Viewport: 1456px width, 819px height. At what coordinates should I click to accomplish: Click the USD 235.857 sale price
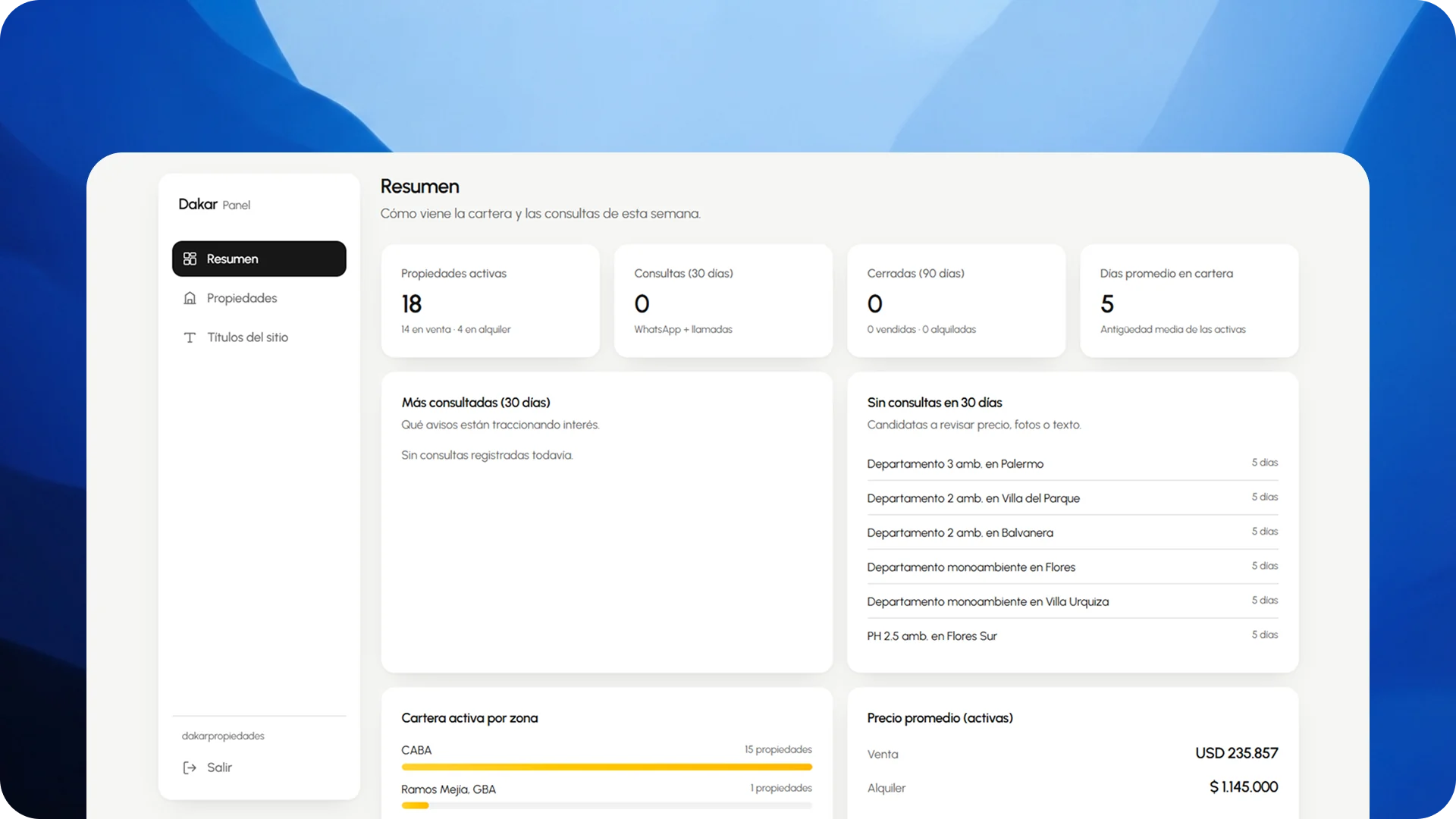point(1237,753)
